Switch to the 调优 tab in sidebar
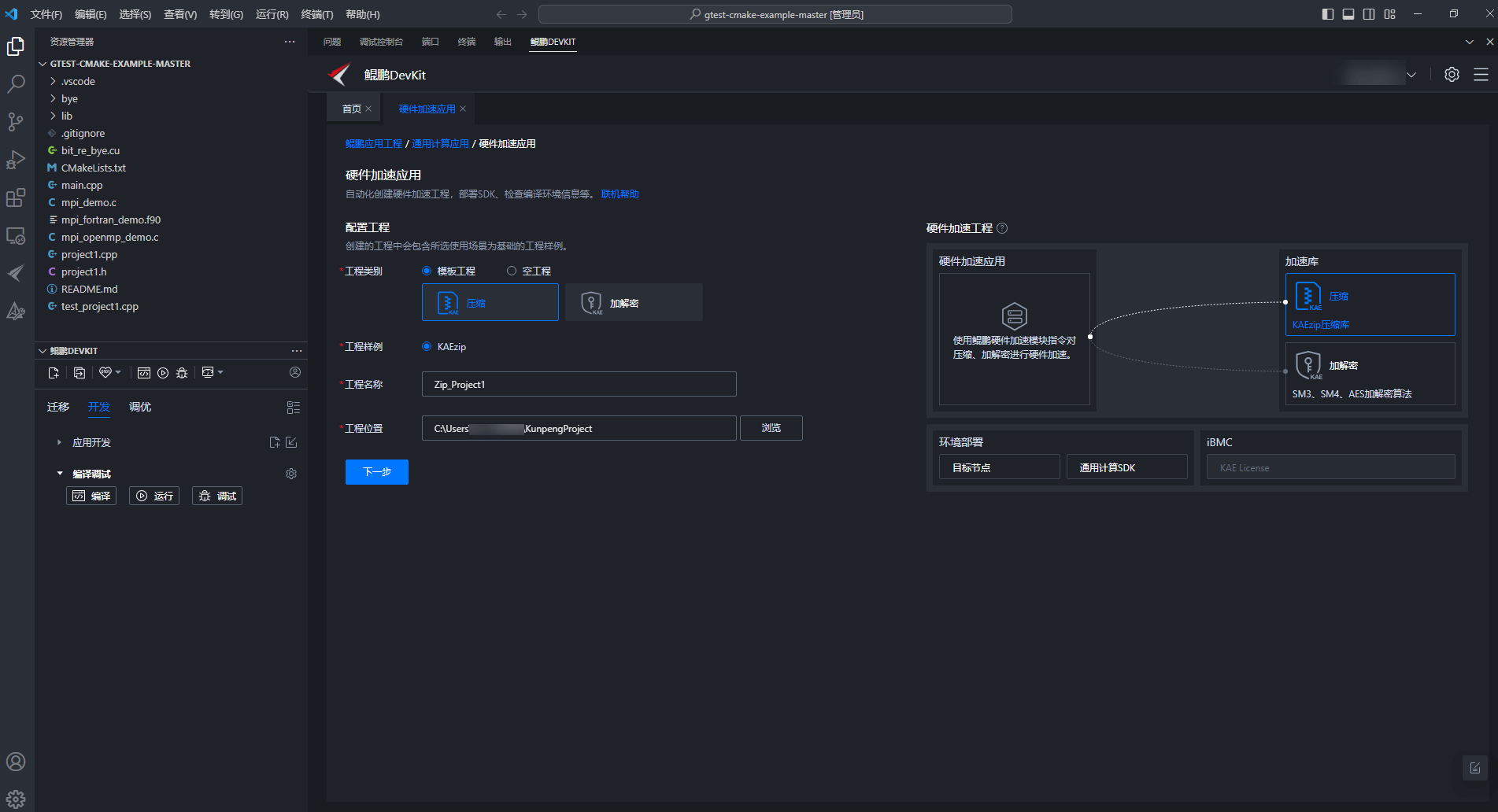 click(x=140, y=407)
